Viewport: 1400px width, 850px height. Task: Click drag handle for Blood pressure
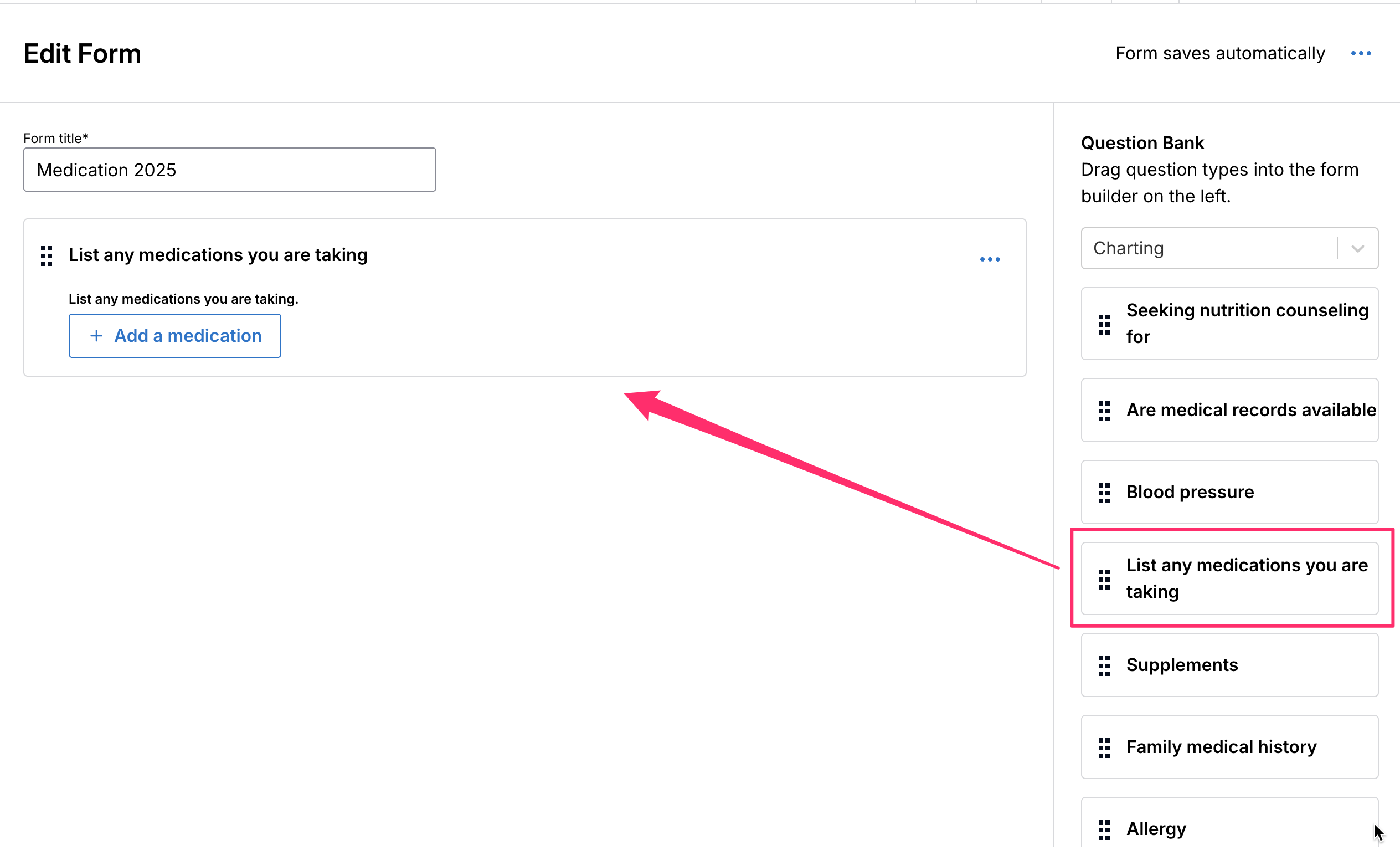pos(1103,493)
